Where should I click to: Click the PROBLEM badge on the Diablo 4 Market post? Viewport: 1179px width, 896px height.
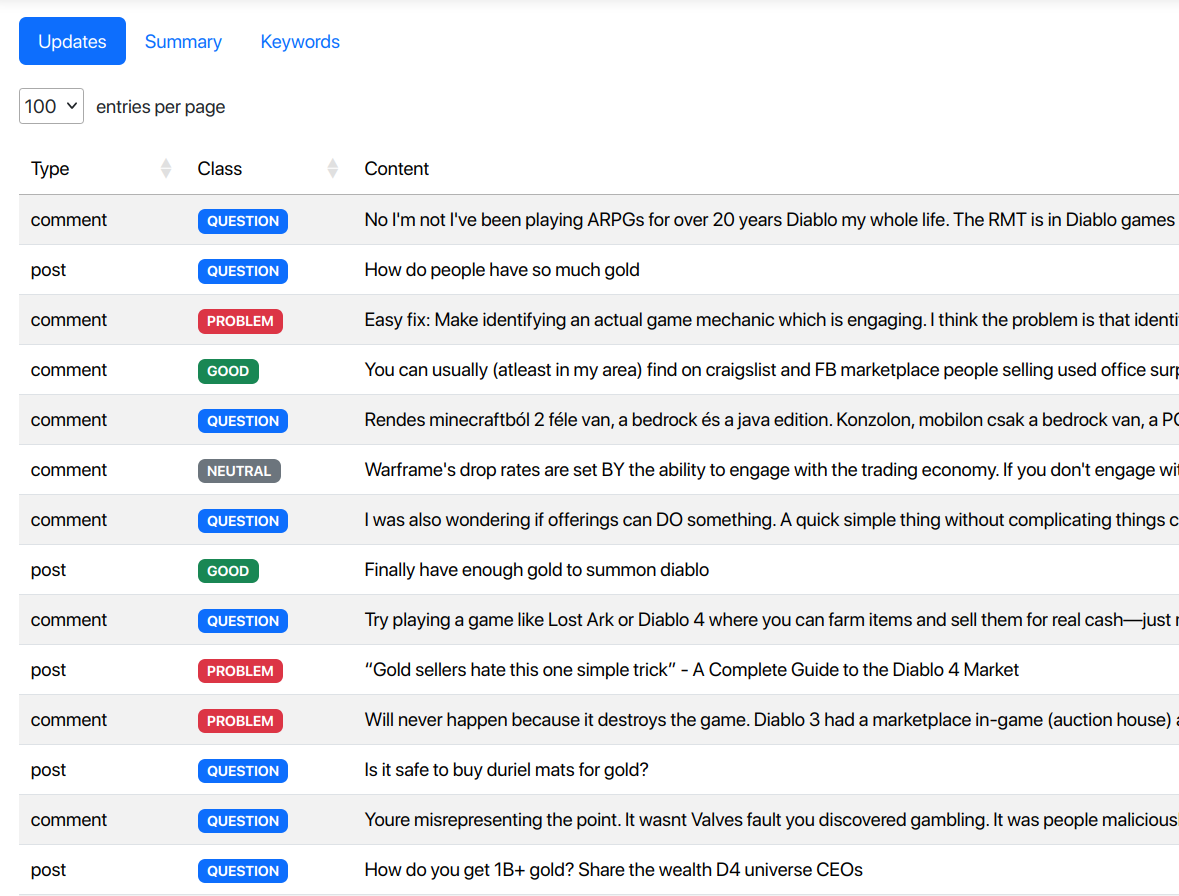pyautogui.click(x=240, y=670)
